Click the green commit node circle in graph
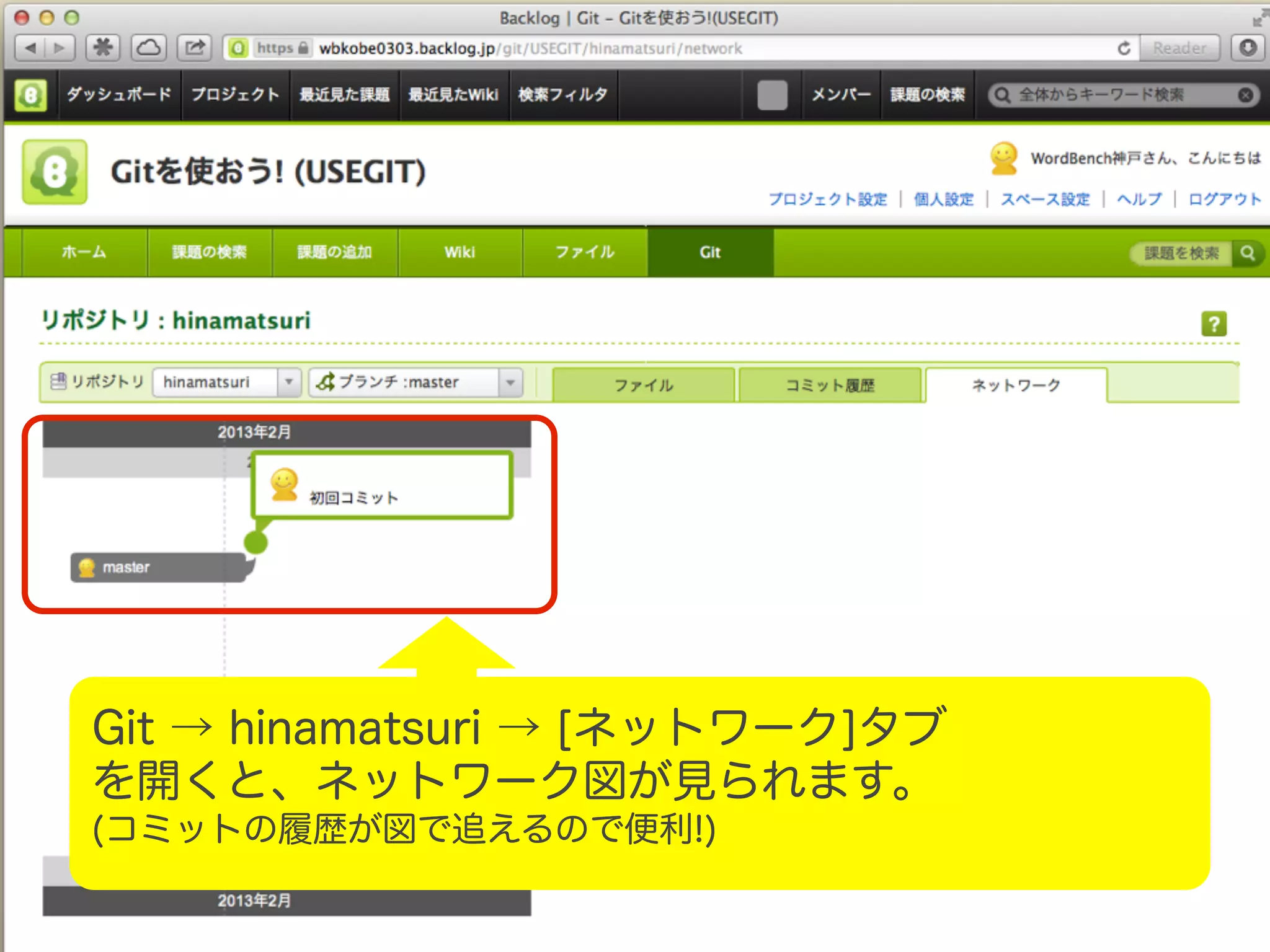 [255, 542]
